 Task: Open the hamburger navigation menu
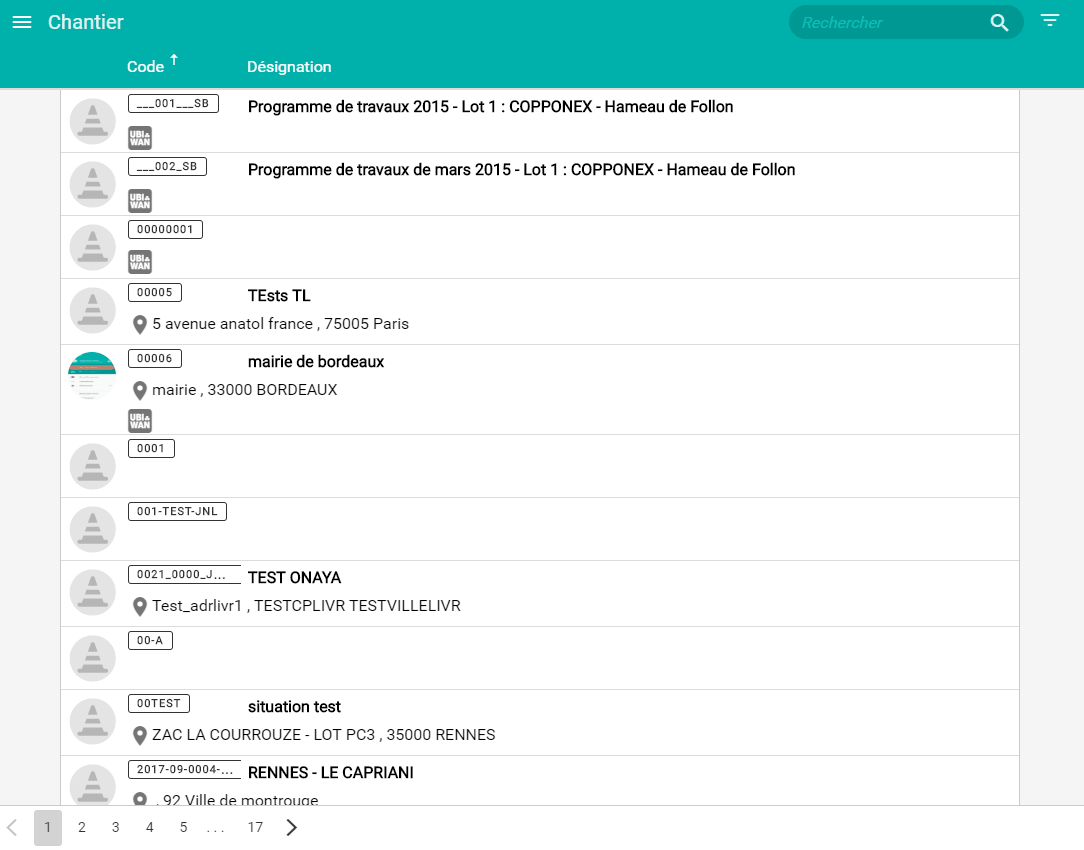22,22
